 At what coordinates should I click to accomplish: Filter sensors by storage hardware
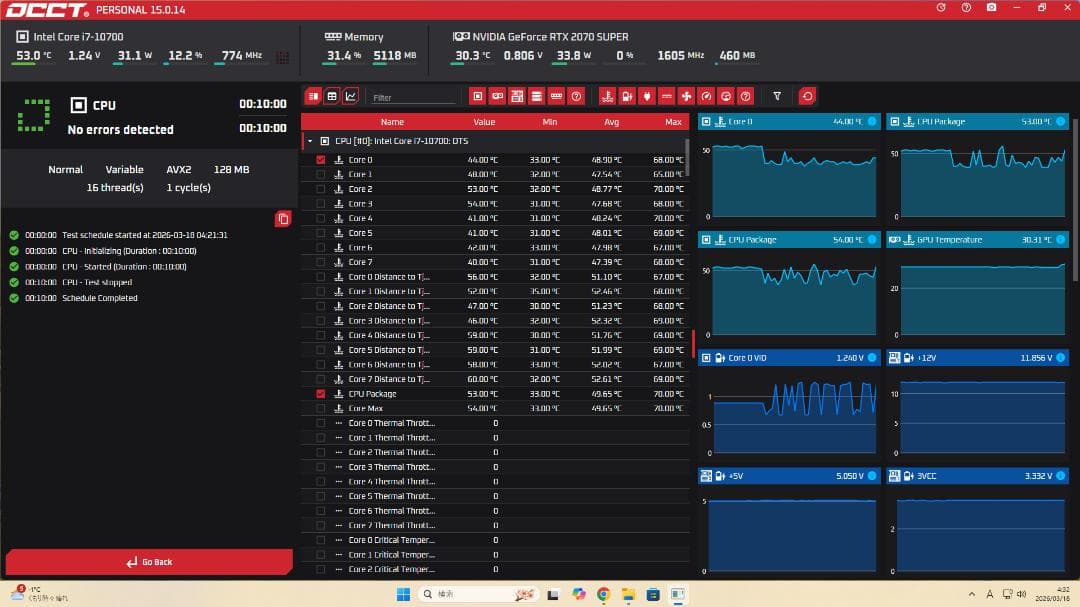(x=537, y=96)
